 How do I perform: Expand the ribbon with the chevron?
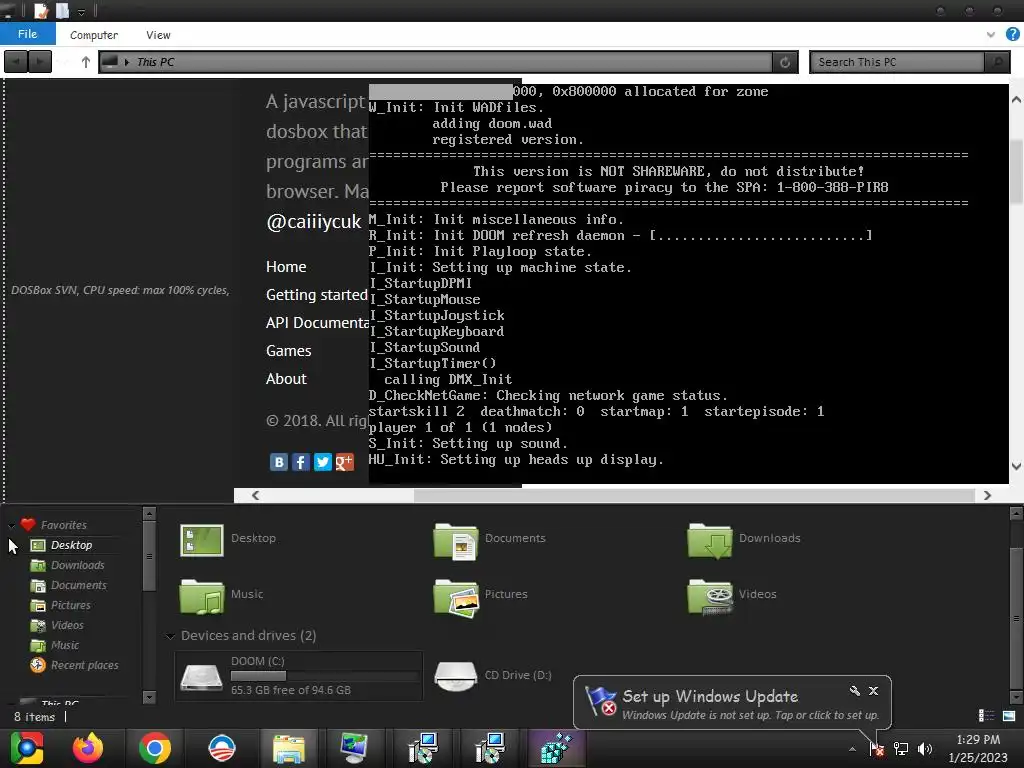pyautogui.click(x=991, y=35)
